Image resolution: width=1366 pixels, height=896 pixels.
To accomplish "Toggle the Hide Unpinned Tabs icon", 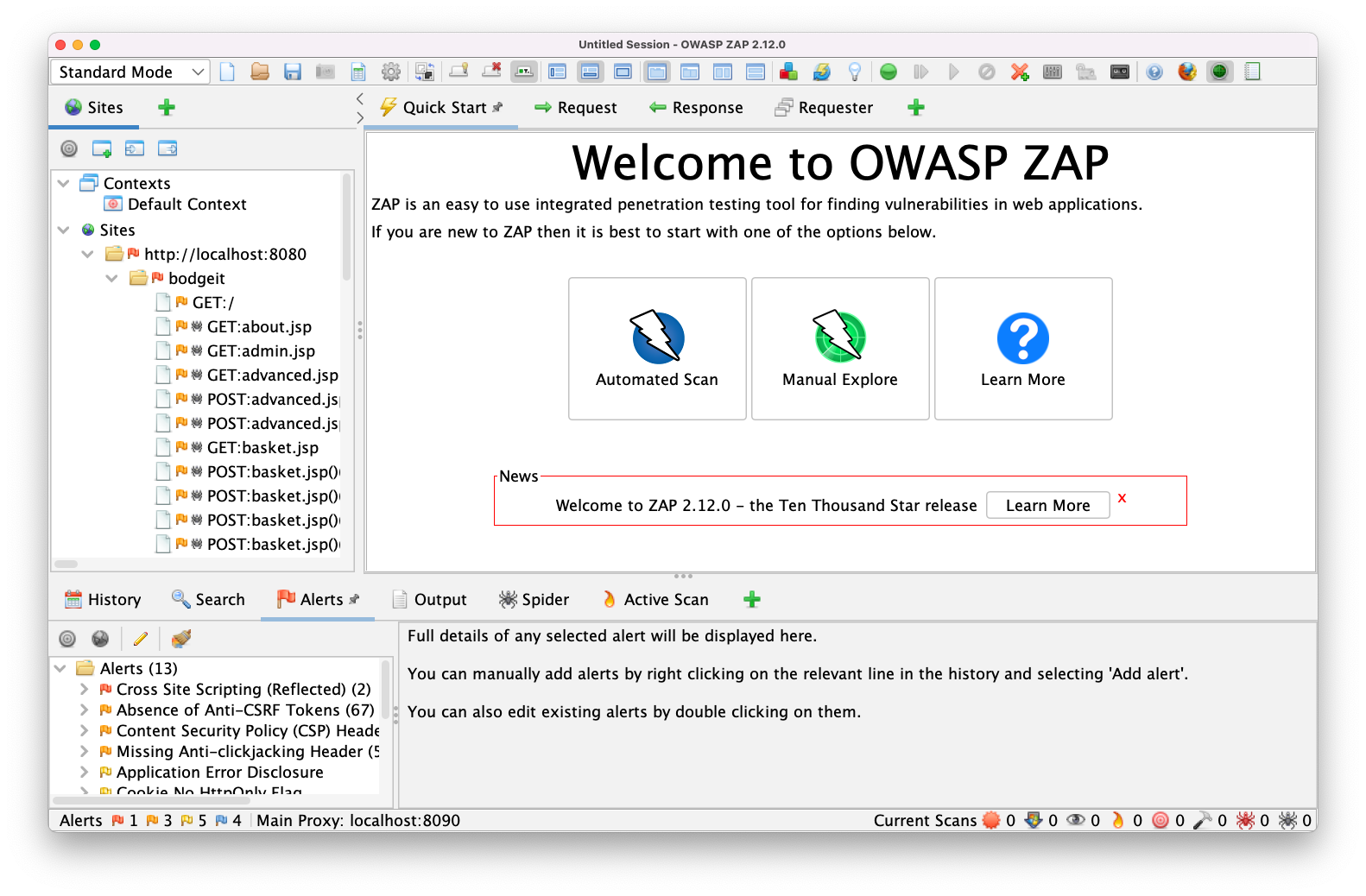I will (x=491, y=72).
